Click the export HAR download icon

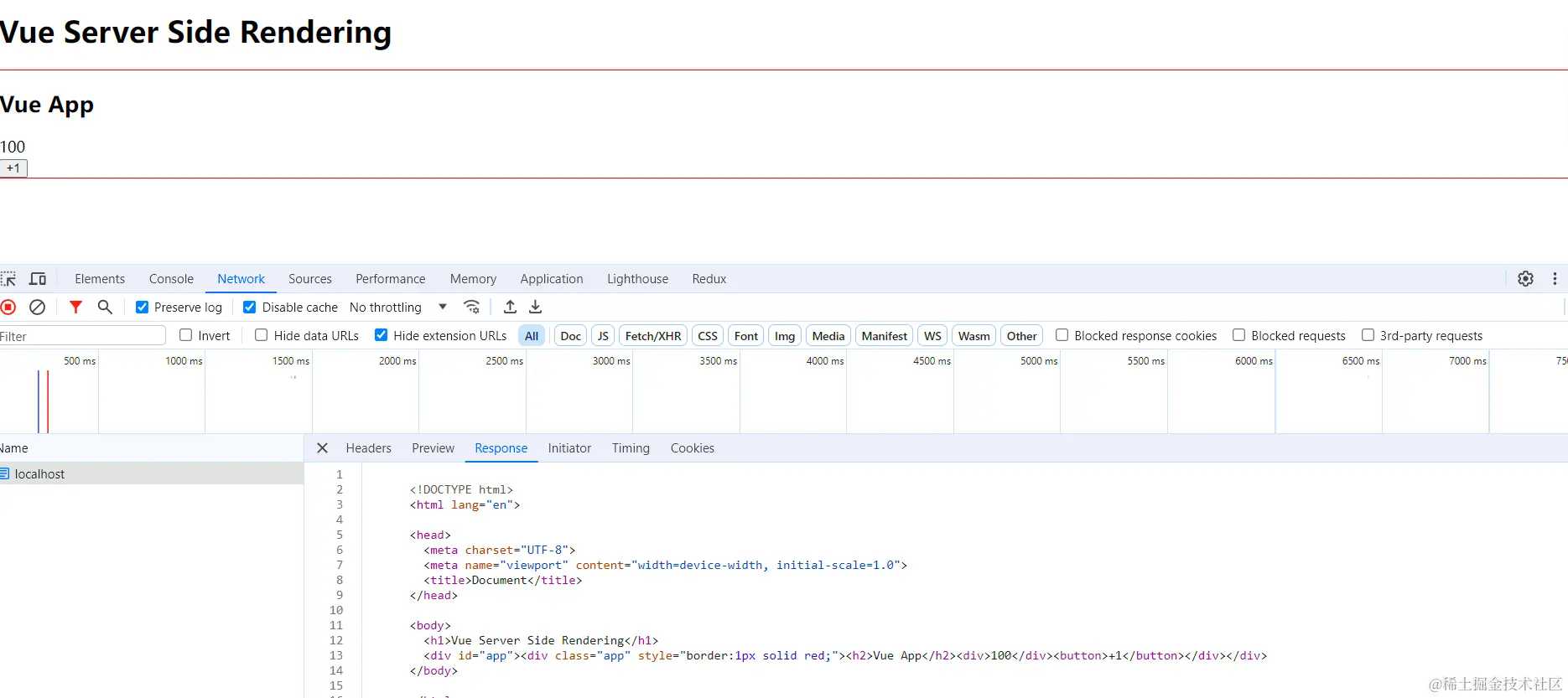click(x=536, y=308)
